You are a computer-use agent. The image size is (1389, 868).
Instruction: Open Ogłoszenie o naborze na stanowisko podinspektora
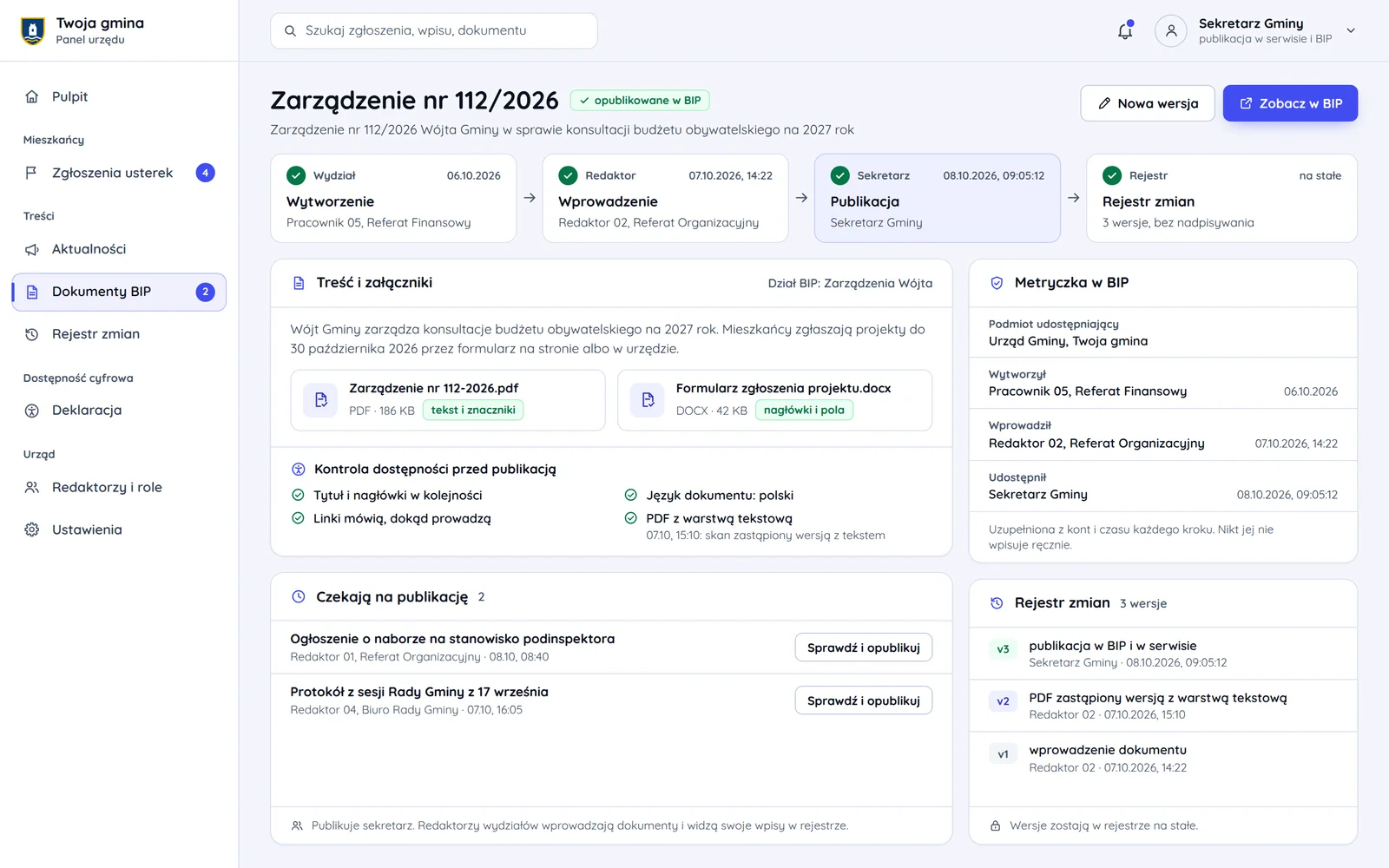[x=452, y=639]
